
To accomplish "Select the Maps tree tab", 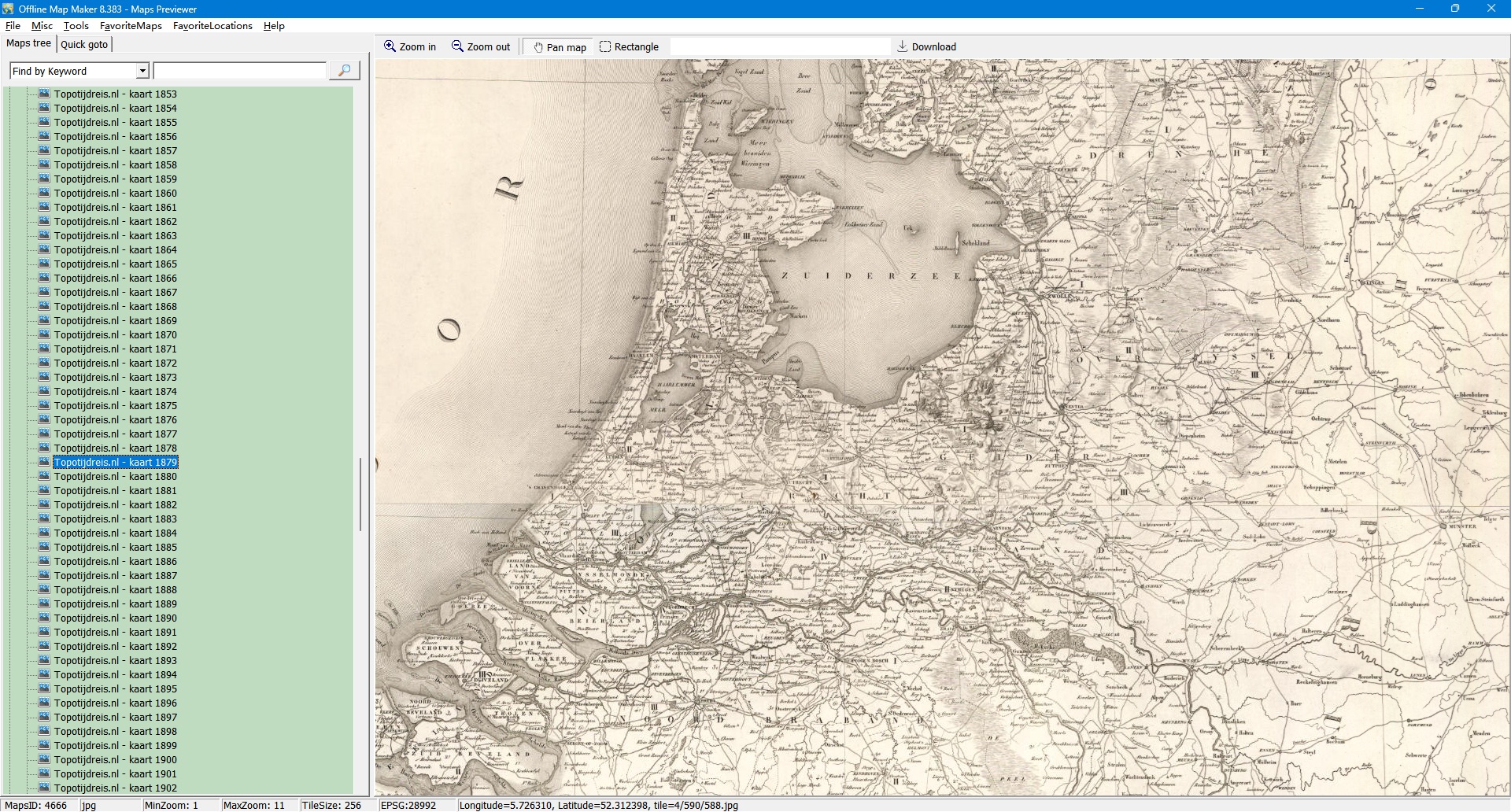I will [x=28, y=43].
